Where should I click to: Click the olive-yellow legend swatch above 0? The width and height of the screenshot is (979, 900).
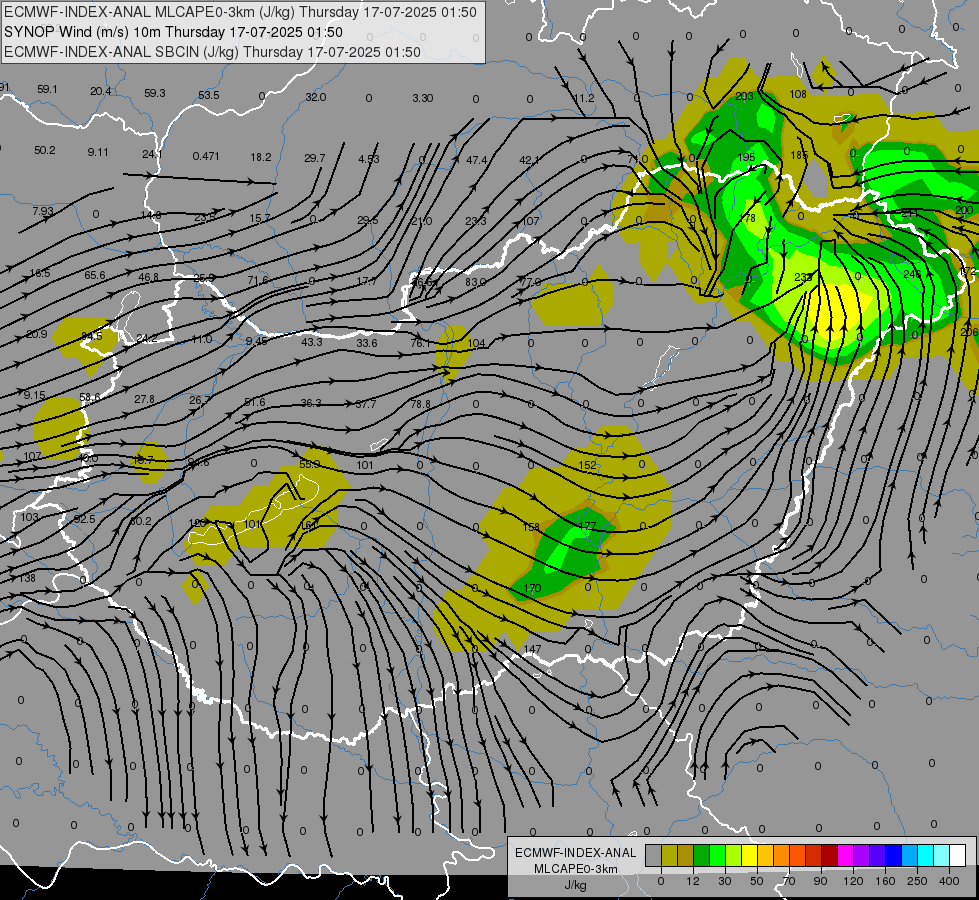[x=669, y=856]
